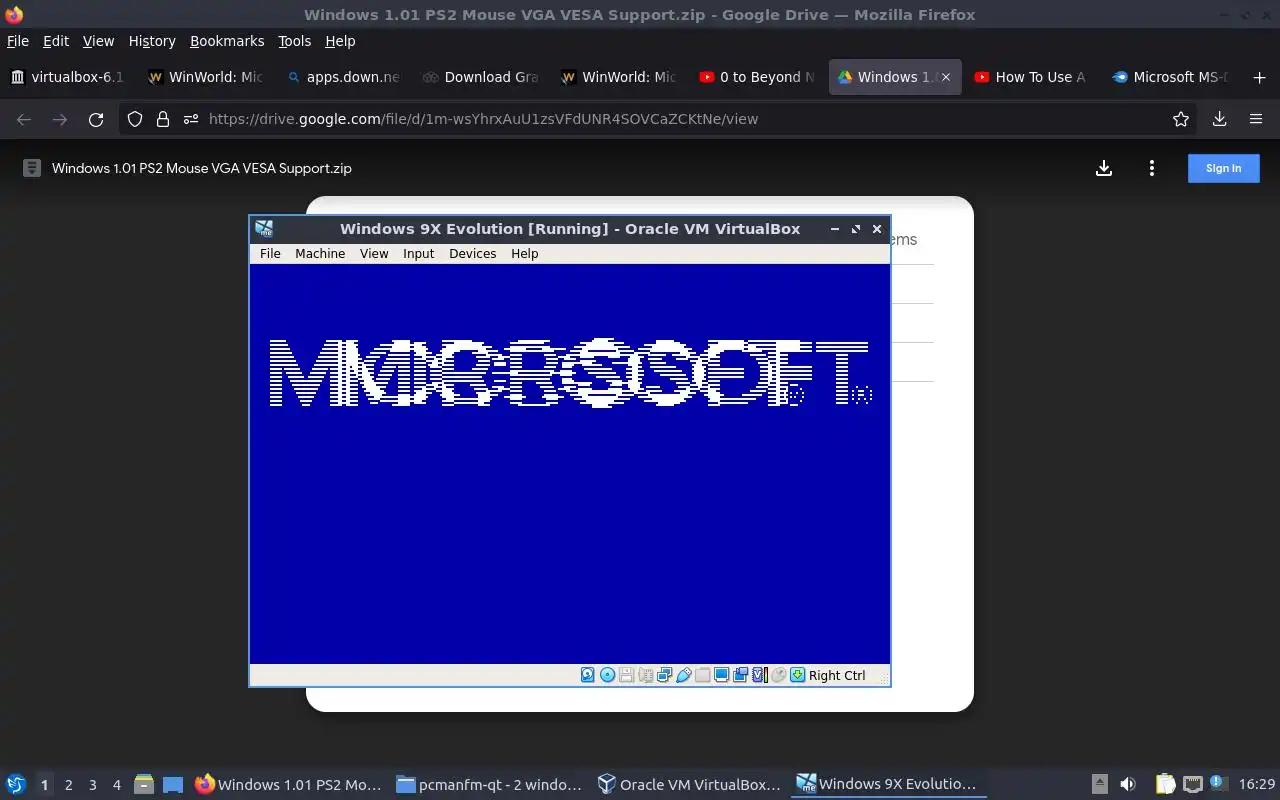This screenshot has height=800, width=1280.
Task: Switch to workspace 2
Action: click(68, 785)
